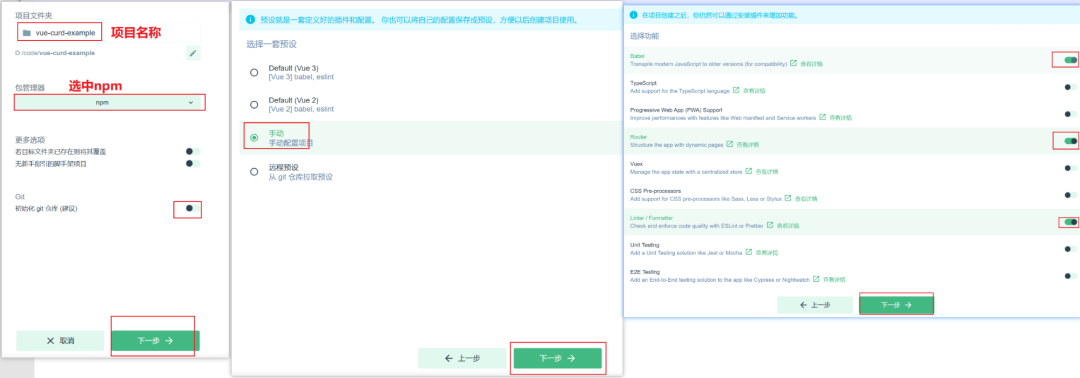Select the 远程预设 remote preset radio
Image resolution: width=1080 pixels, height=378 pixels.
pos(254,171)
